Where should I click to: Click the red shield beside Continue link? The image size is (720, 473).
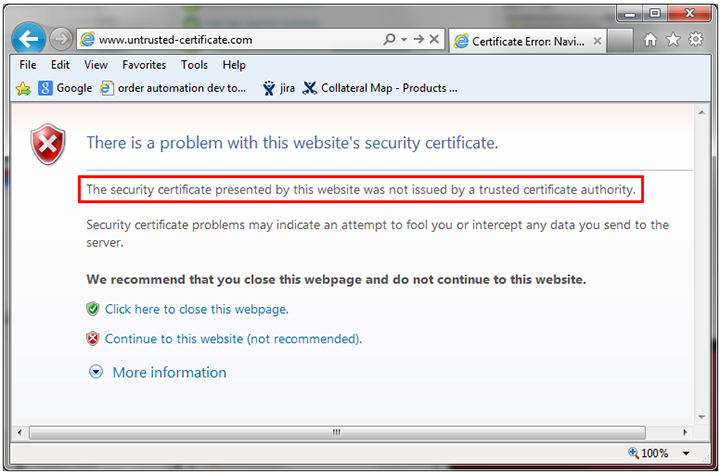(93, 339)
